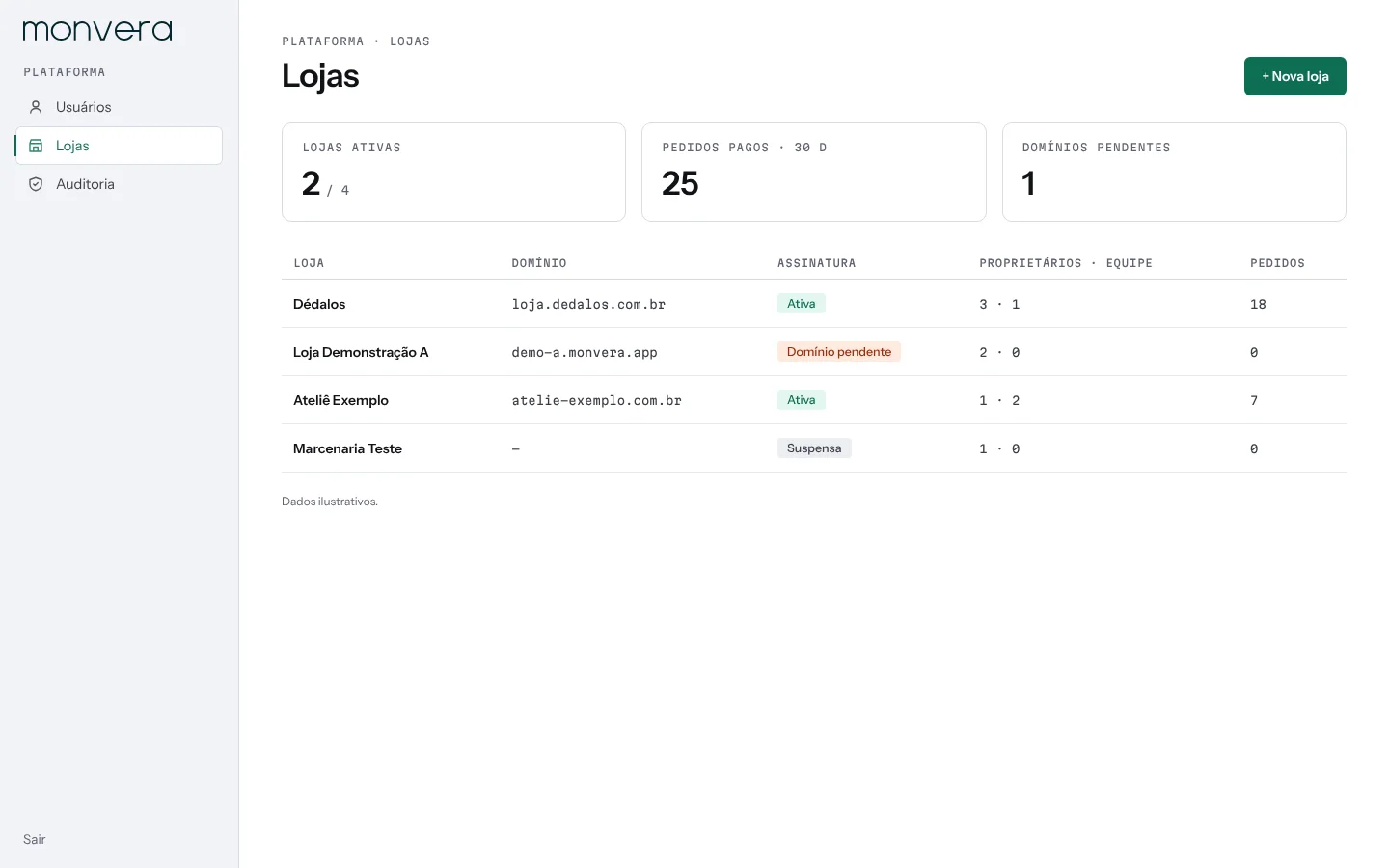Open the Dédalos store row
The image size is (1389, 868).
[814, 304]
